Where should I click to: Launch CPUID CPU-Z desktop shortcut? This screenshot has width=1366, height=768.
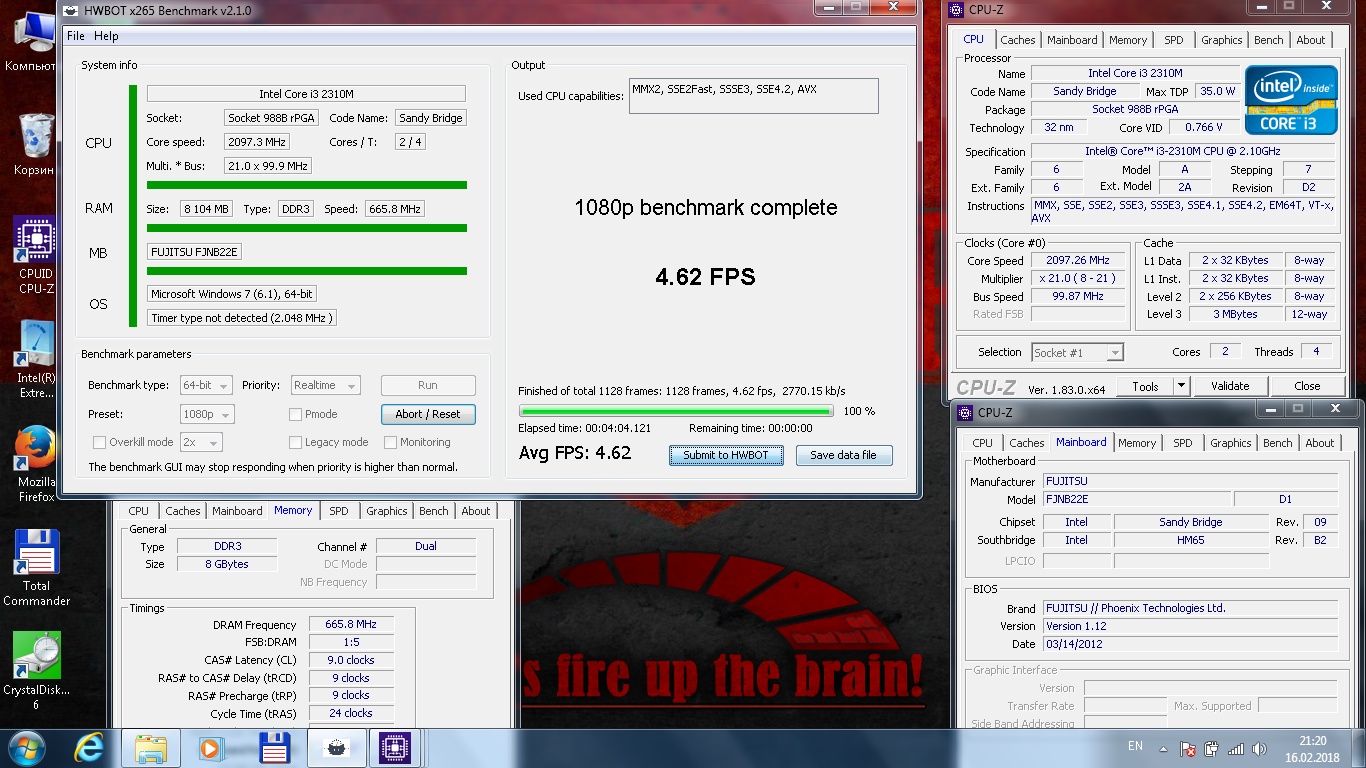(x=36, y=255)
